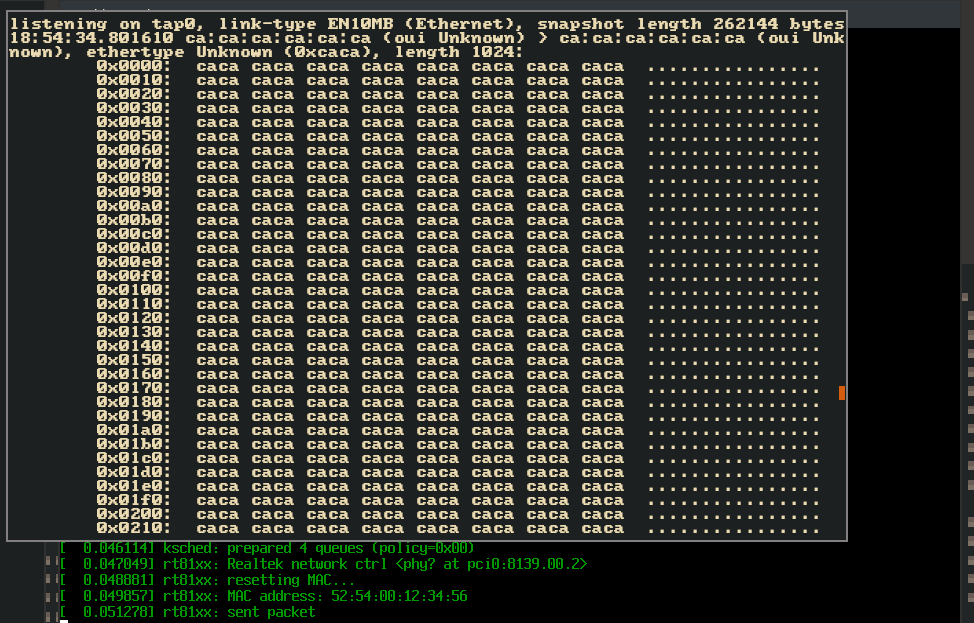Click 'snapshot length 262144 bytes' text
This screenshot has height=623, width=974.
point(691,24)
